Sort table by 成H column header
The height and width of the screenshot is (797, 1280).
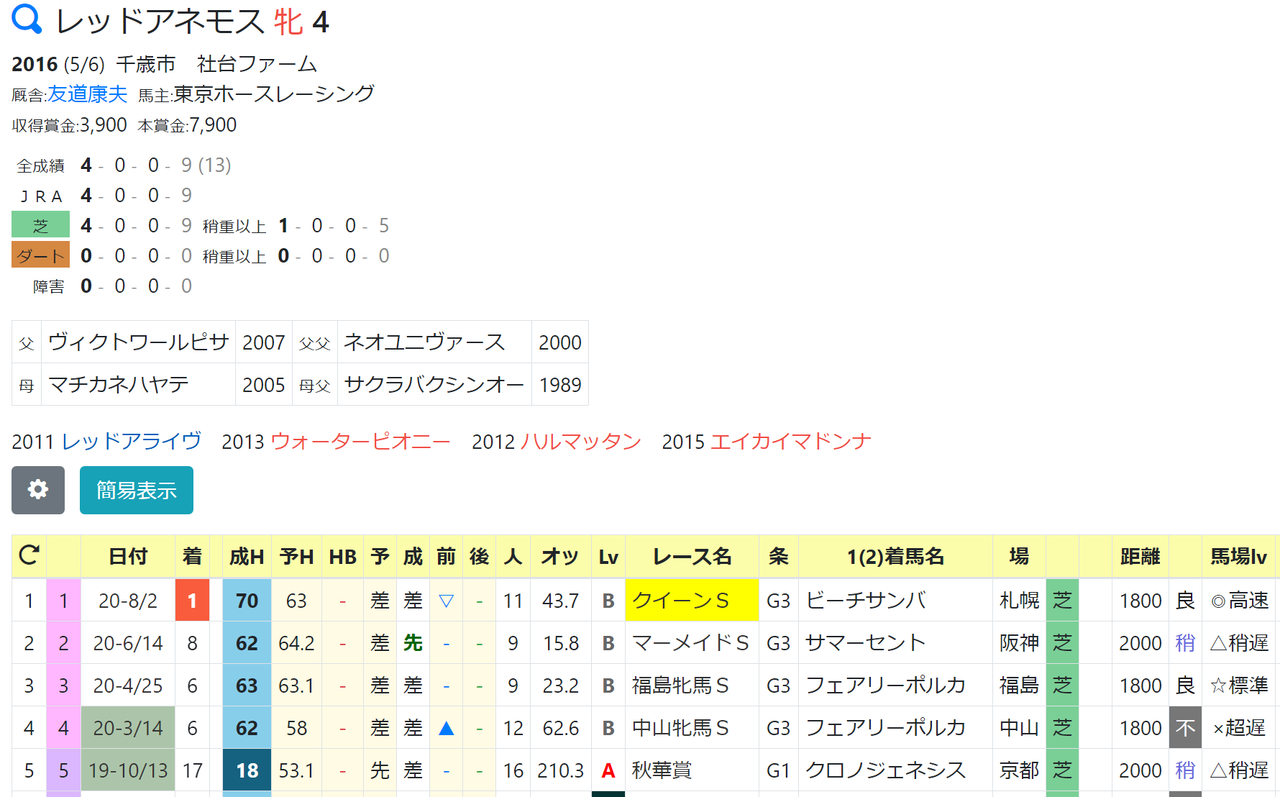pyautogui.click(x=247, y=556)
